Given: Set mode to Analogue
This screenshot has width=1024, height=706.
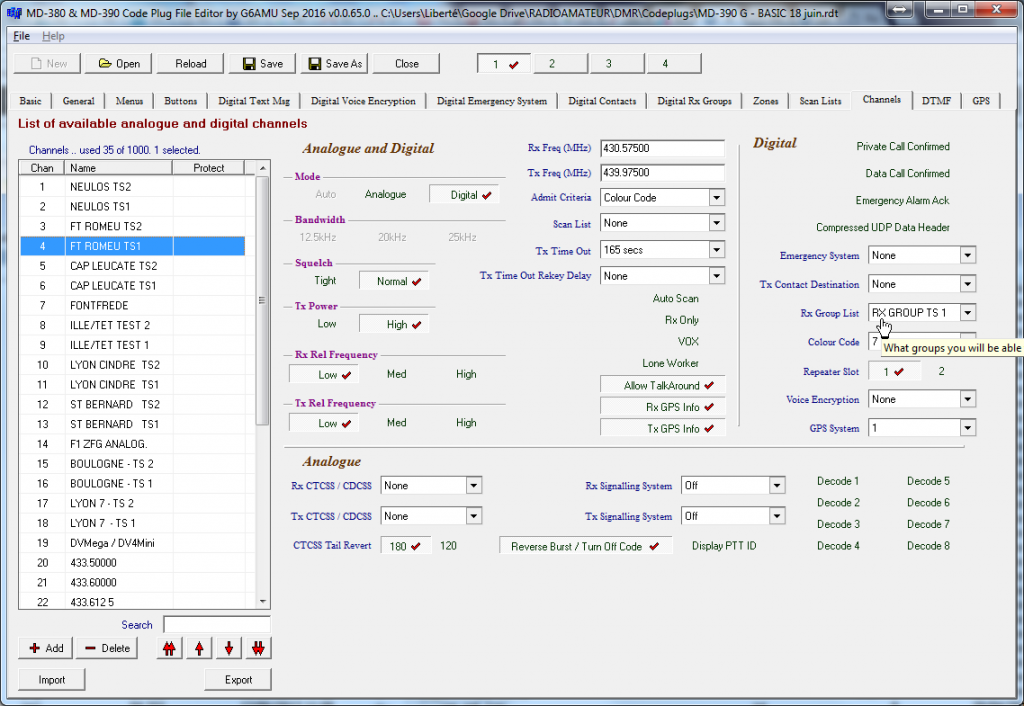Looking at the screenshot, I should tap(385, 195).
